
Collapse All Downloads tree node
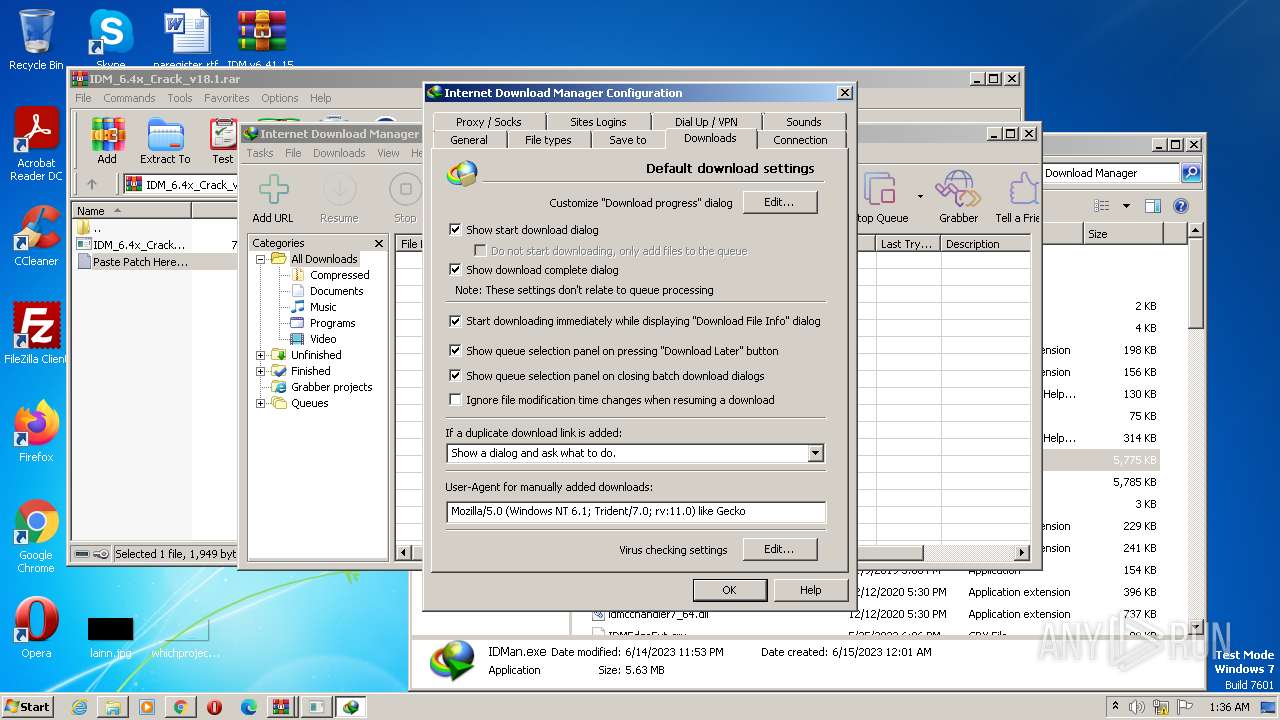pyautogui.click(x=261, y=259)
